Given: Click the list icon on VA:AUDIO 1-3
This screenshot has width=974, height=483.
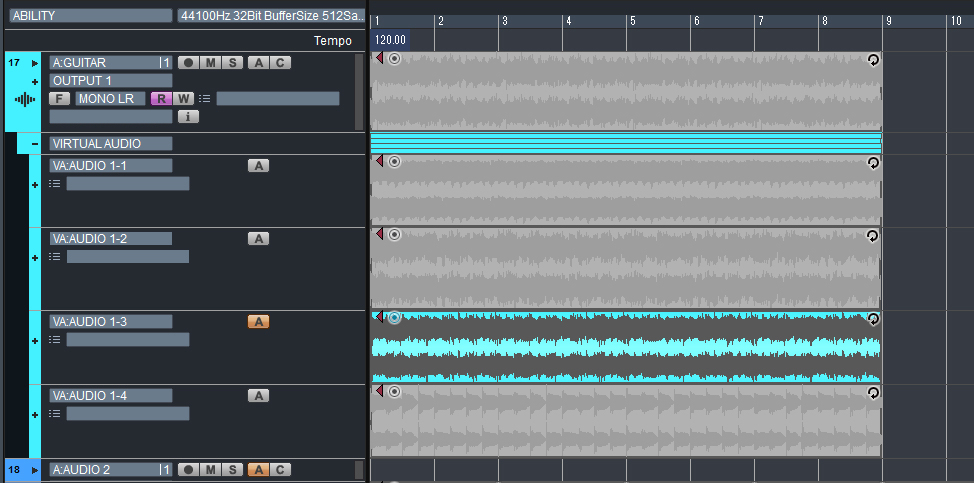Looking at the screenshot, I should pos(55,340).
